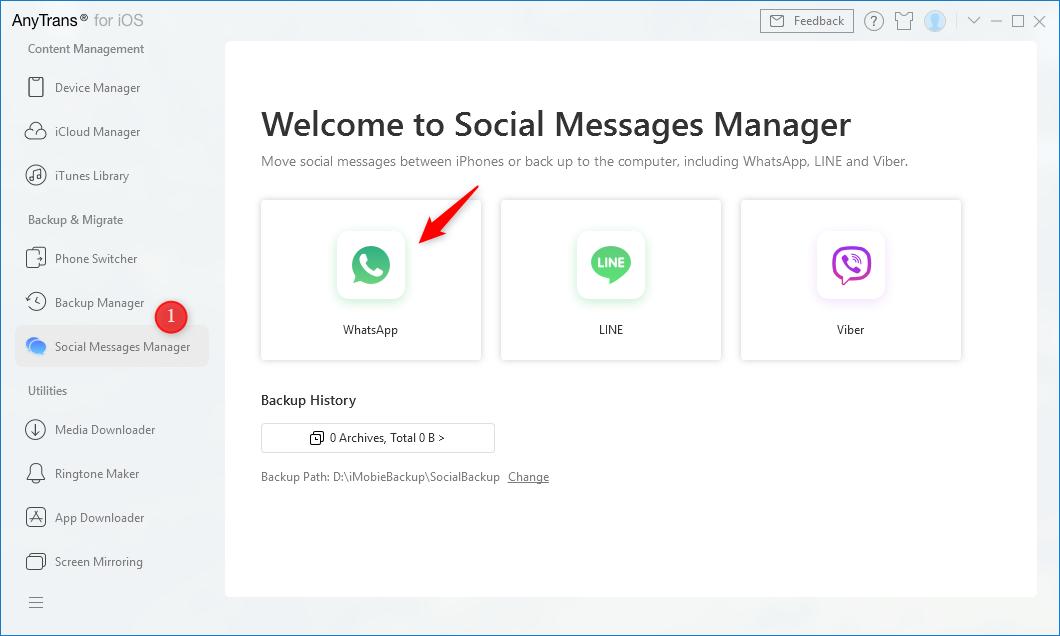Screen dimensions: 1060x636
Task: Click the Phone Switcher icon
Action: (36, 258)
